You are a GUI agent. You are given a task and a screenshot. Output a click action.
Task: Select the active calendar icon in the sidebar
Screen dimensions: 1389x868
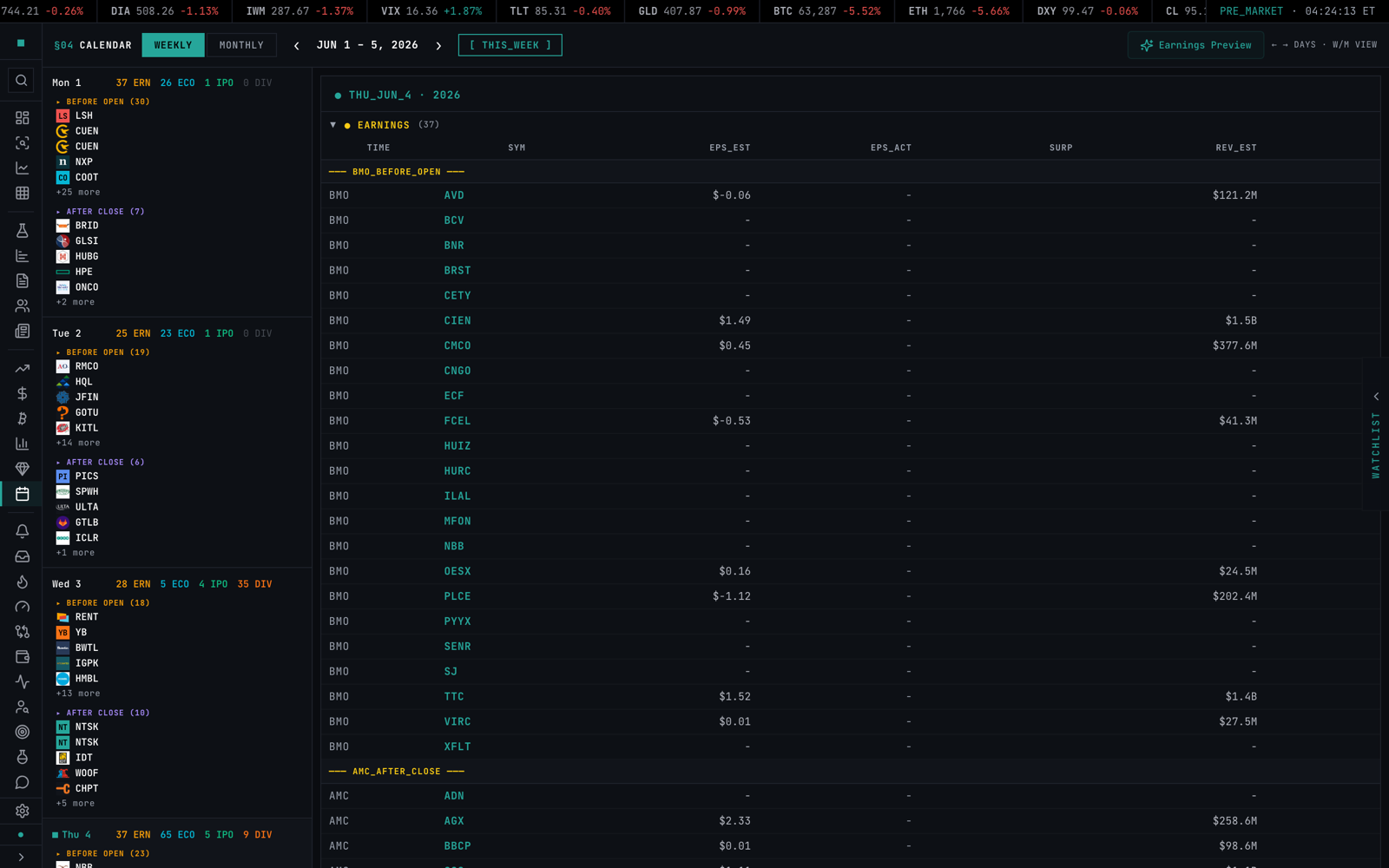[x=22, y=494]
